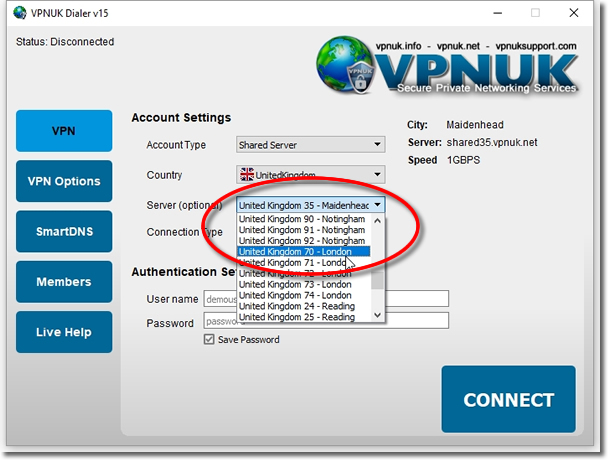Choose United Kingdom 71 - London

304,263
